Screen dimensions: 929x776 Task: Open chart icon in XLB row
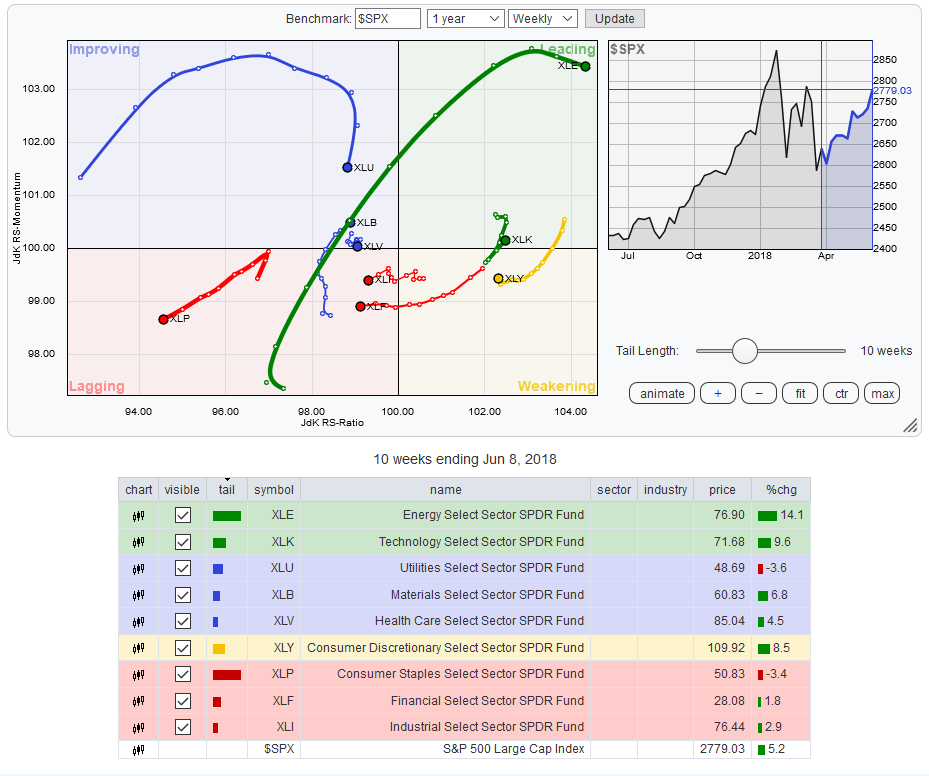click(x=138, y=595)
